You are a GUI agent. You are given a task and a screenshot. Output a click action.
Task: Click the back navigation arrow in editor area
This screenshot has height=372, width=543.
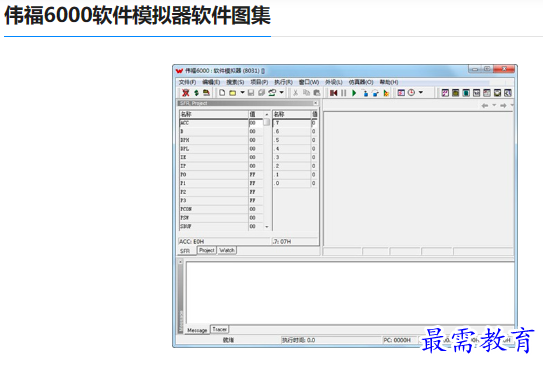click(485, 105)
